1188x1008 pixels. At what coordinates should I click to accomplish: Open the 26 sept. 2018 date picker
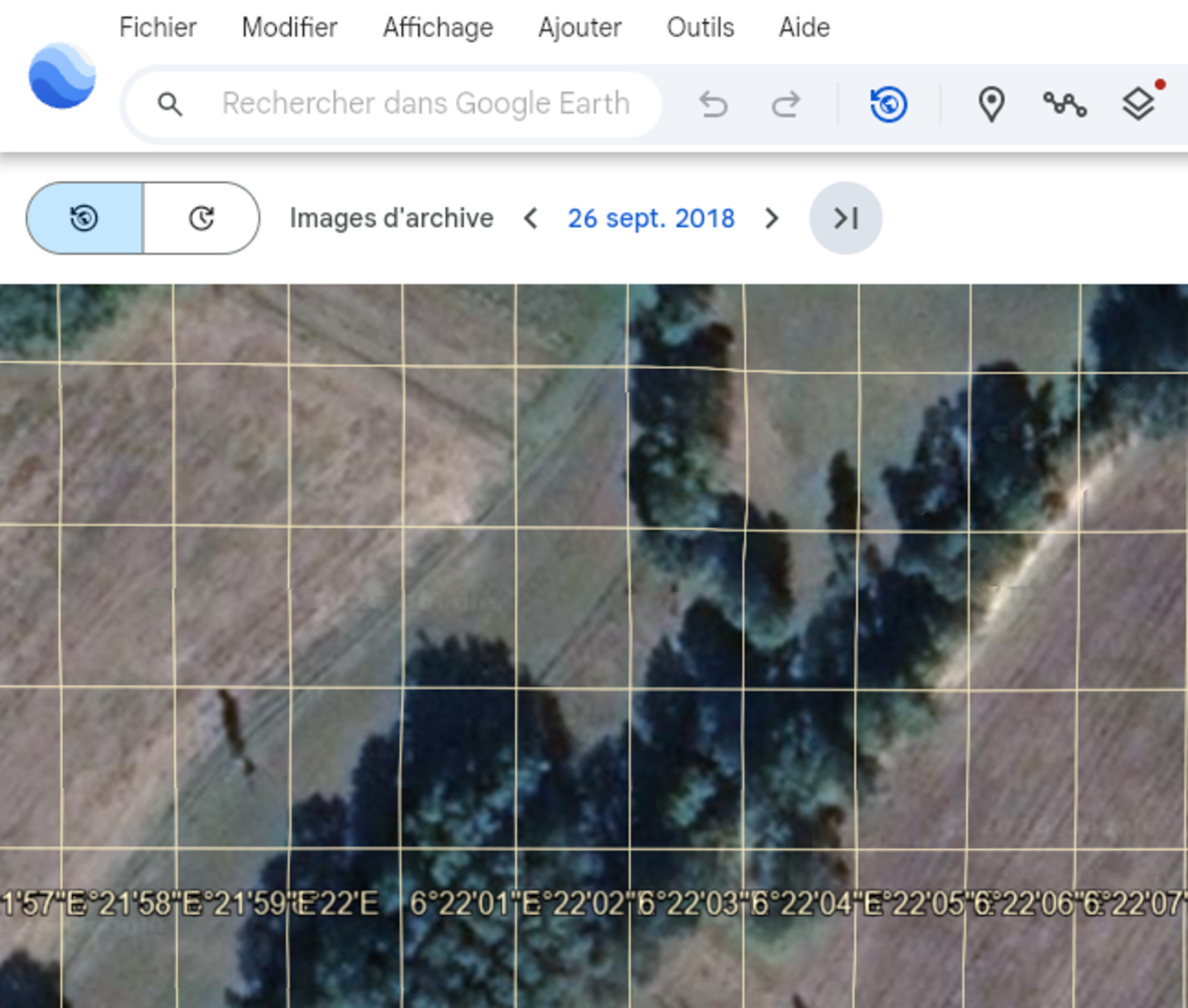pos(650,218)
